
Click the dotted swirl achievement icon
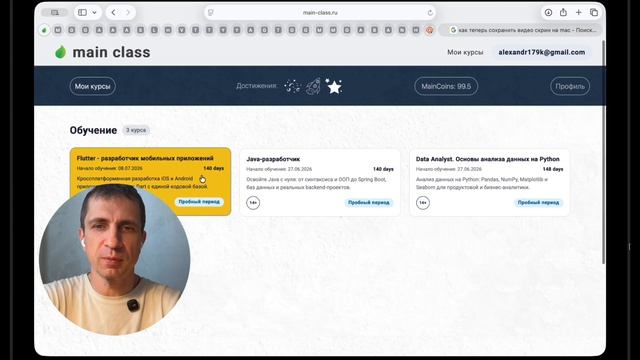coord(292,86)
